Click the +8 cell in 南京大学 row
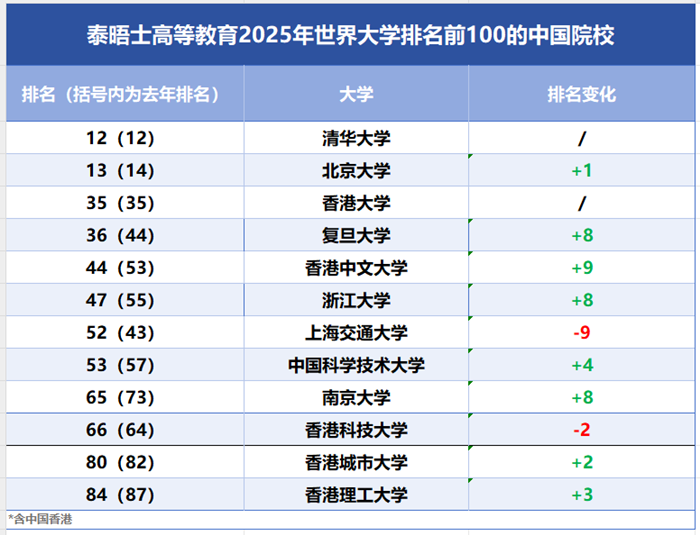This screenshot has width=700, height=535. [582, 397]
